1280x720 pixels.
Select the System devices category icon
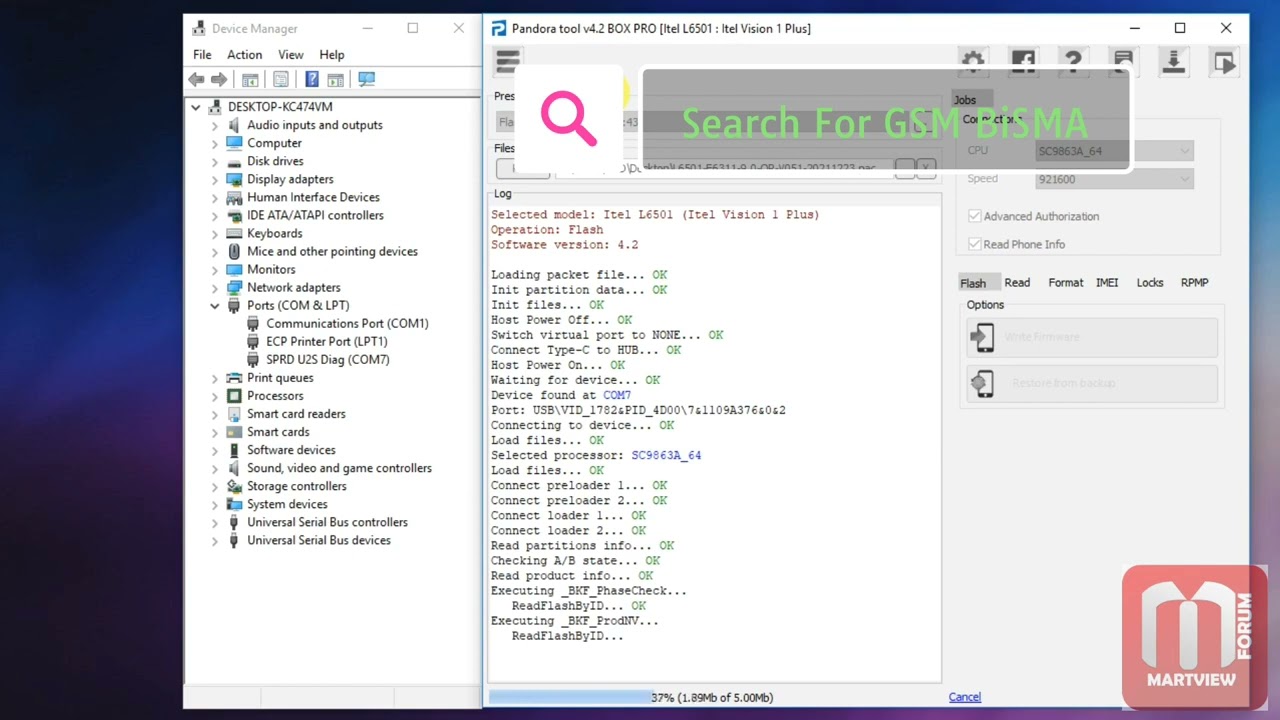[x=234, y=504]
